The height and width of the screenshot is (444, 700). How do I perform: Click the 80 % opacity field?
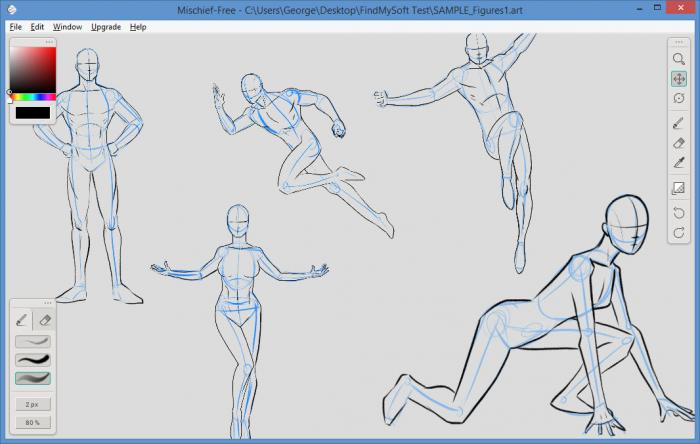(x=33, y=422)
